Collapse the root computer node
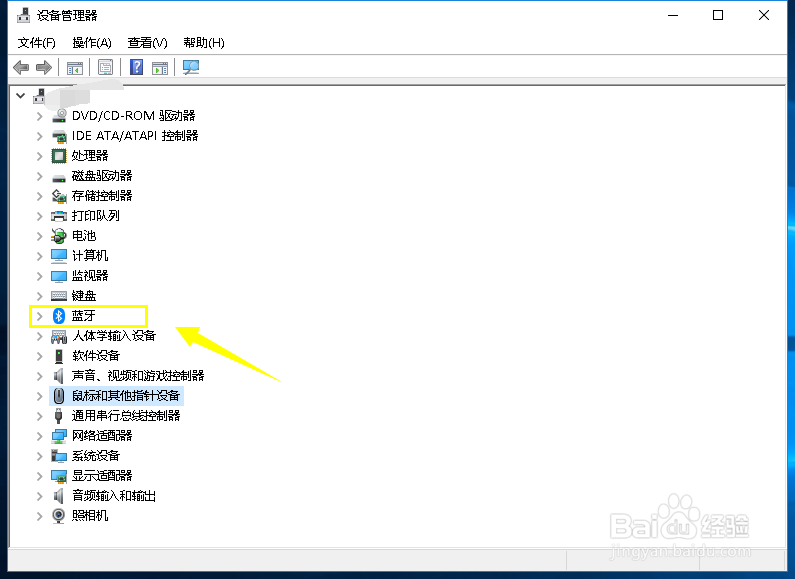The image size is (795, 579). pos(20,95)
